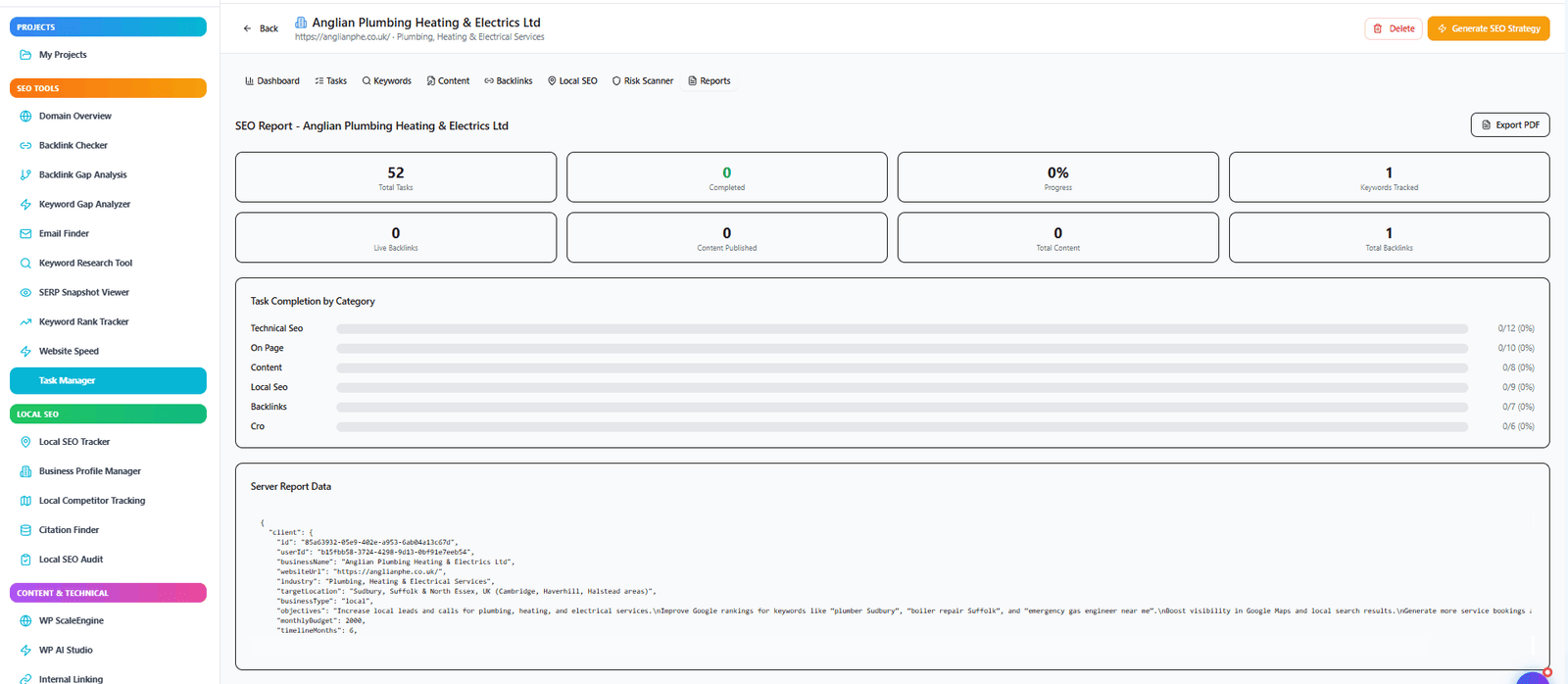Click the Backlink Gap Analysis branch icon

point(25,174)
